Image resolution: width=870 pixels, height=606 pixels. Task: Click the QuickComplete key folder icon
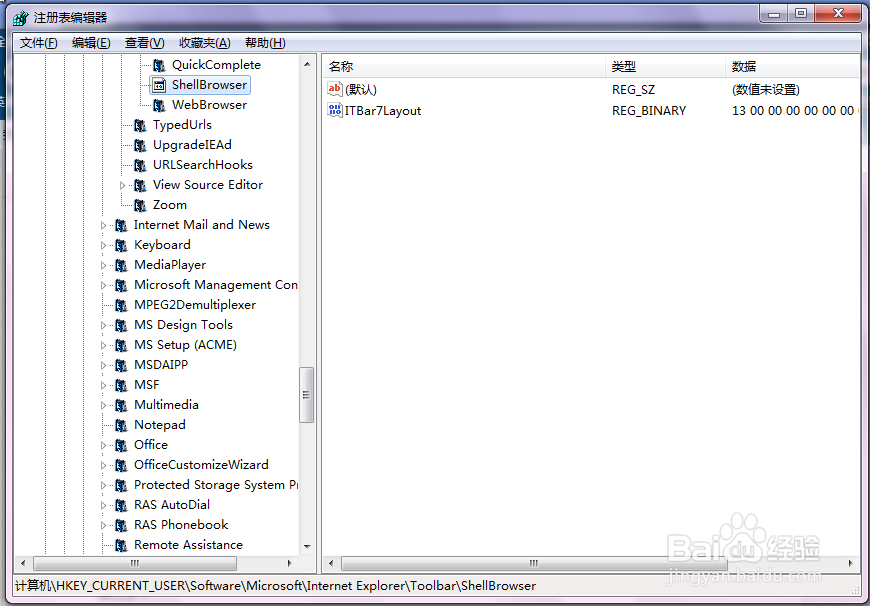click(159, 65)
